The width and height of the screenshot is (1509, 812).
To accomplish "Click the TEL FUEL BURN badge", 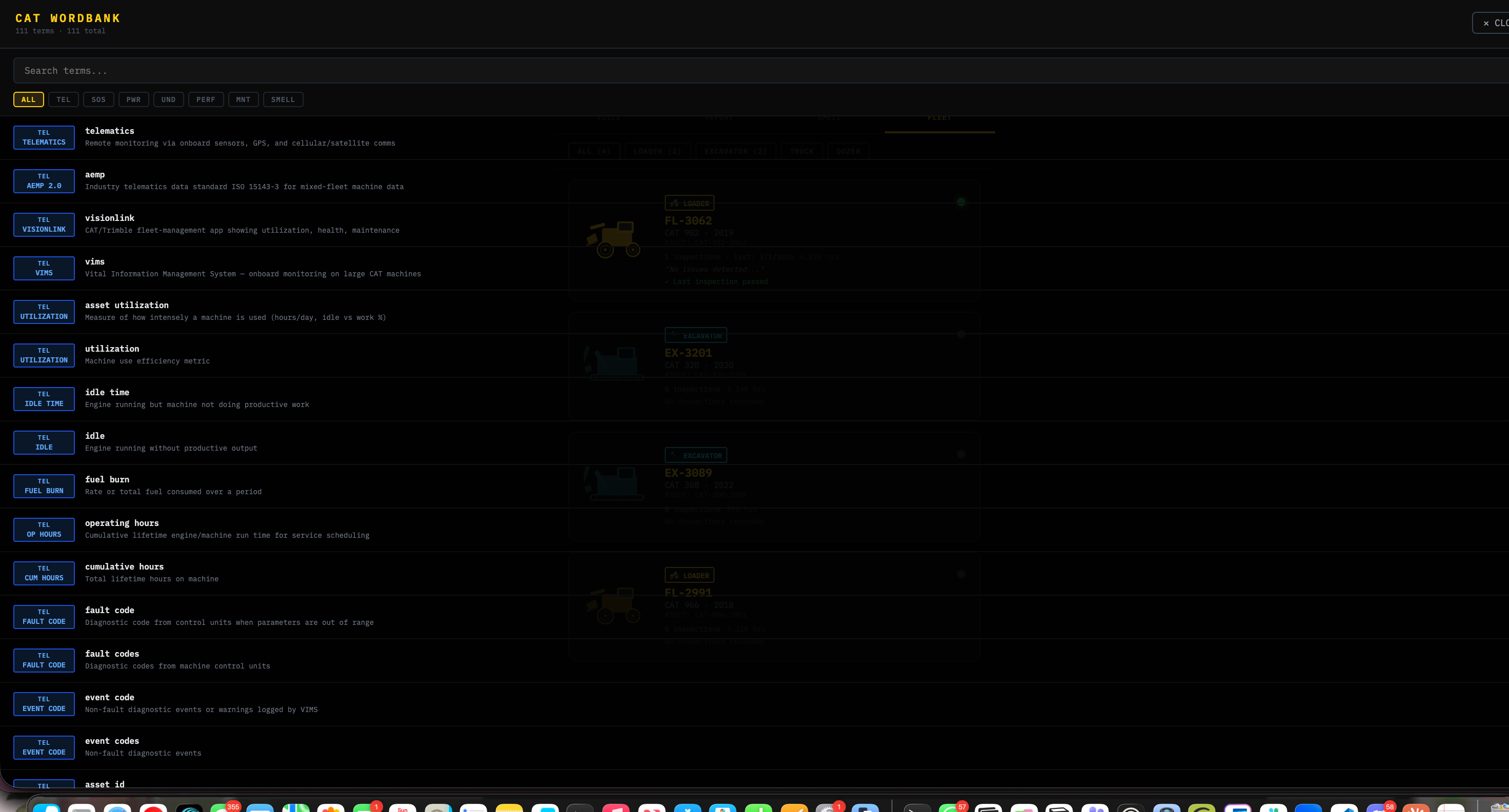I will (x=44, y=486).
